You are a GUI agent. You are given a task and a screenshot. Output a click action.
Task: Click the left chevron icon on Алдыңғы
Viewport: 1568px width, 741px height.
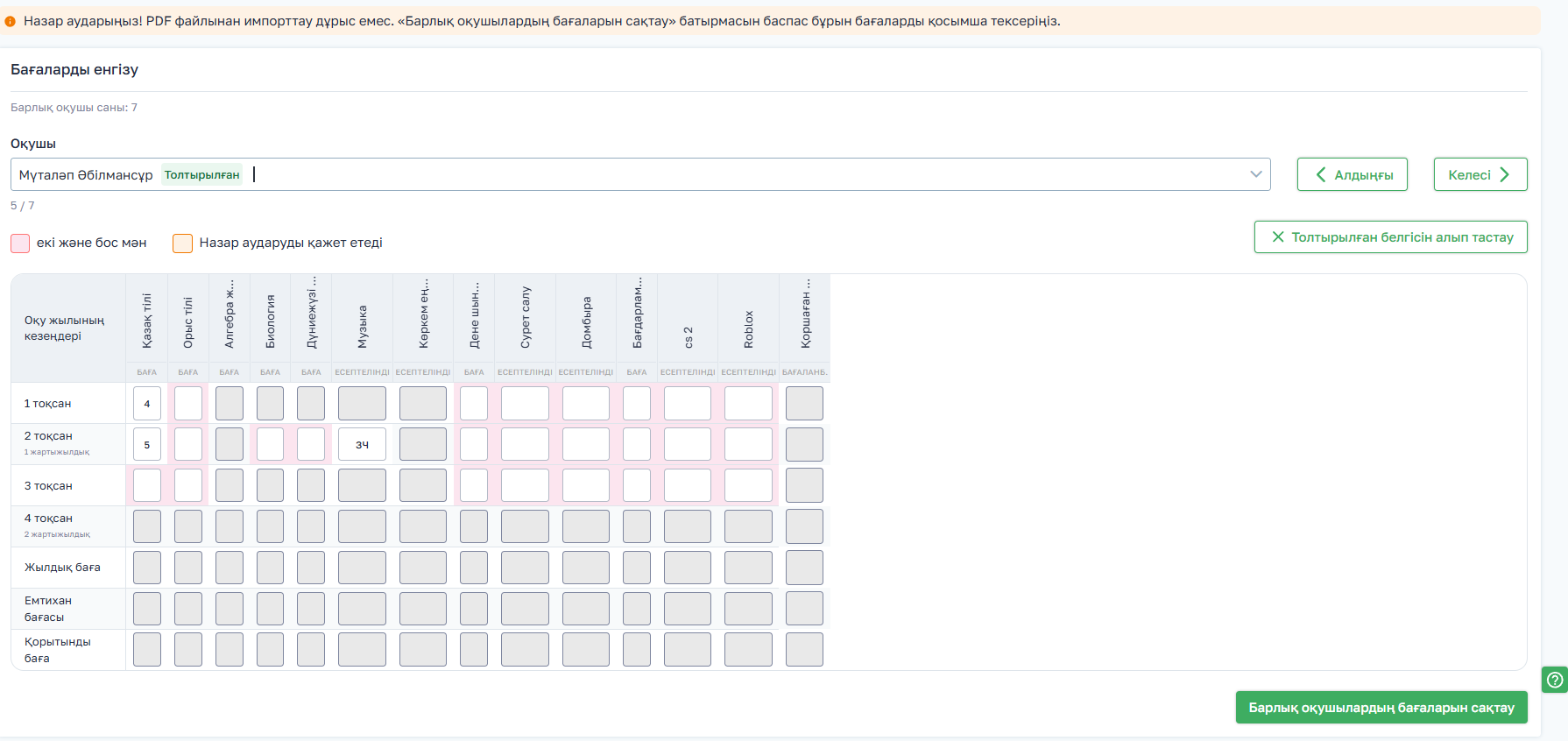[1320, 174]
